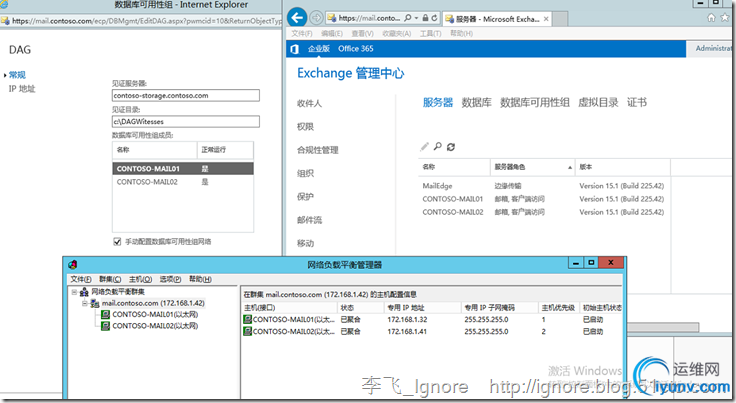Screen dimensions: 736x403
Task: Select CONTOSO-MAIL01(以太网) in NLB tree
Action: click(x=155, y=314)
